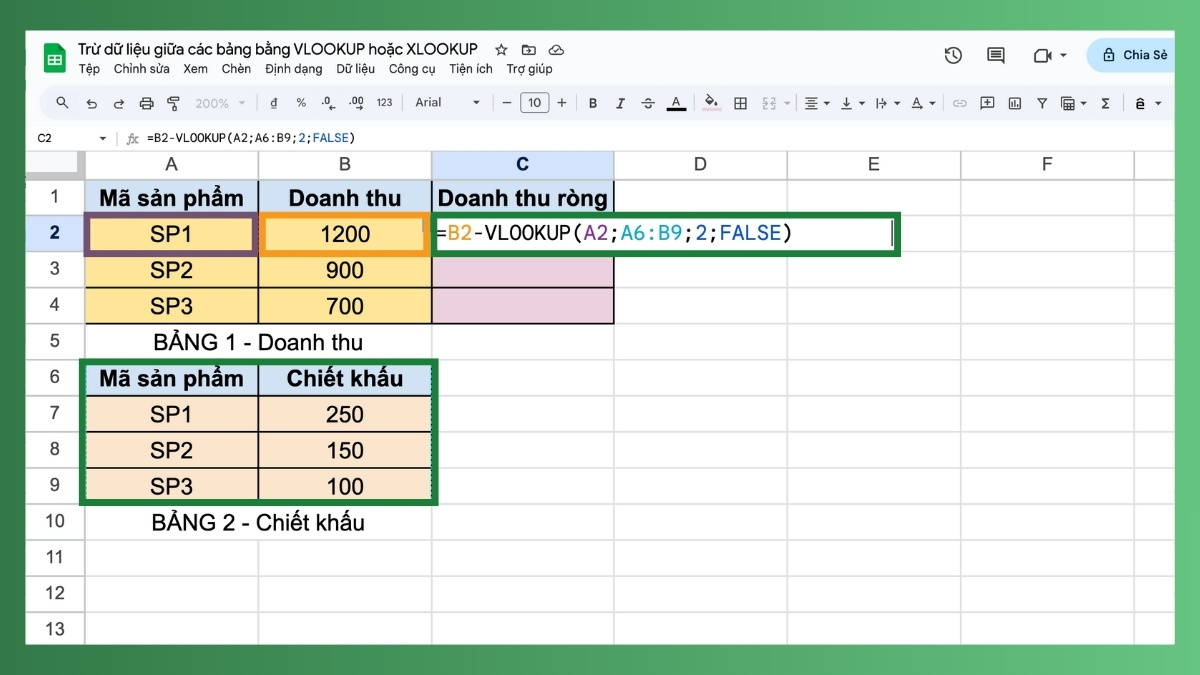The width and height of the screenshot is (1200, 675).
Task: Open the horizontal align dropdown arrow
Action: tap(828, 103)
